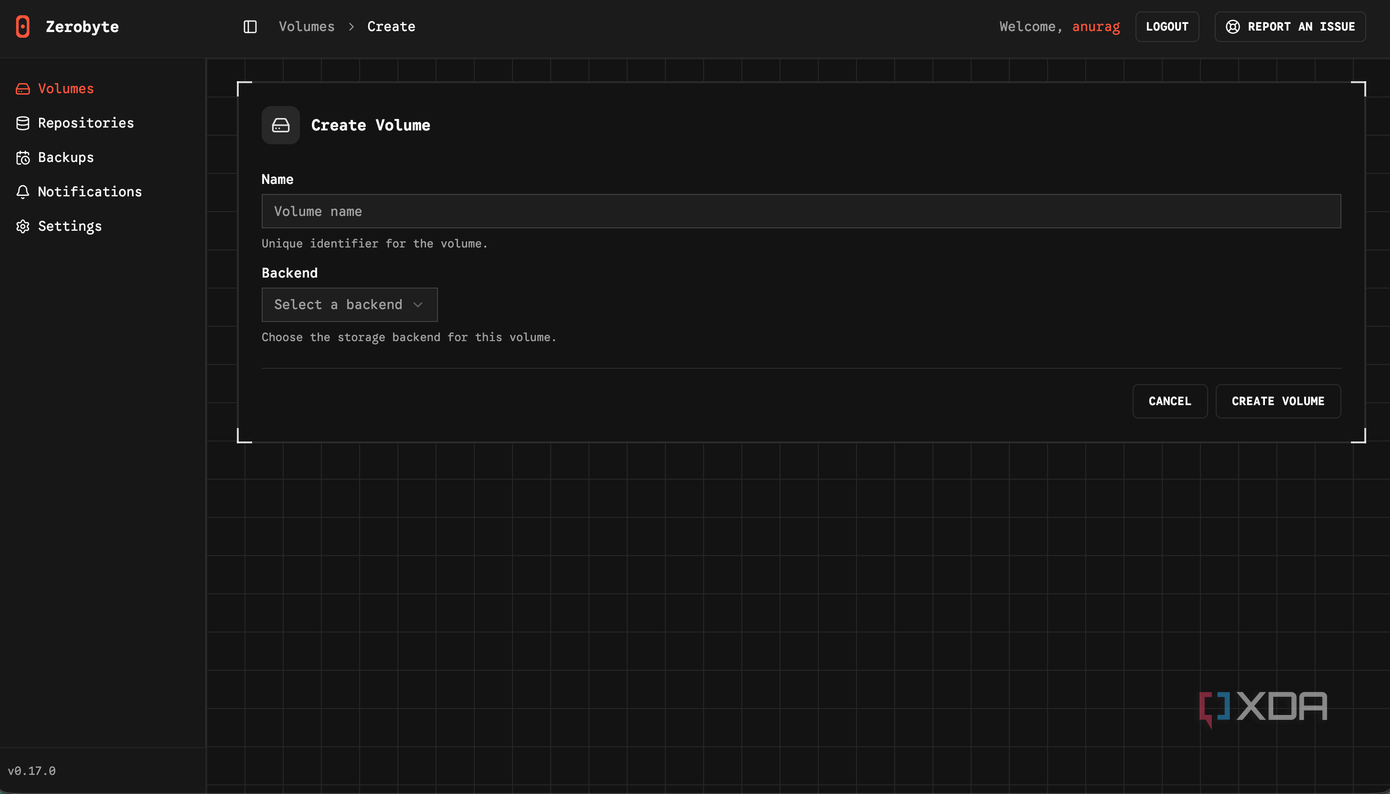Image resolution: width=1390 pixels, height=794 pixels.
Task: Click the Create Volume button
Action: point(1278,401)
